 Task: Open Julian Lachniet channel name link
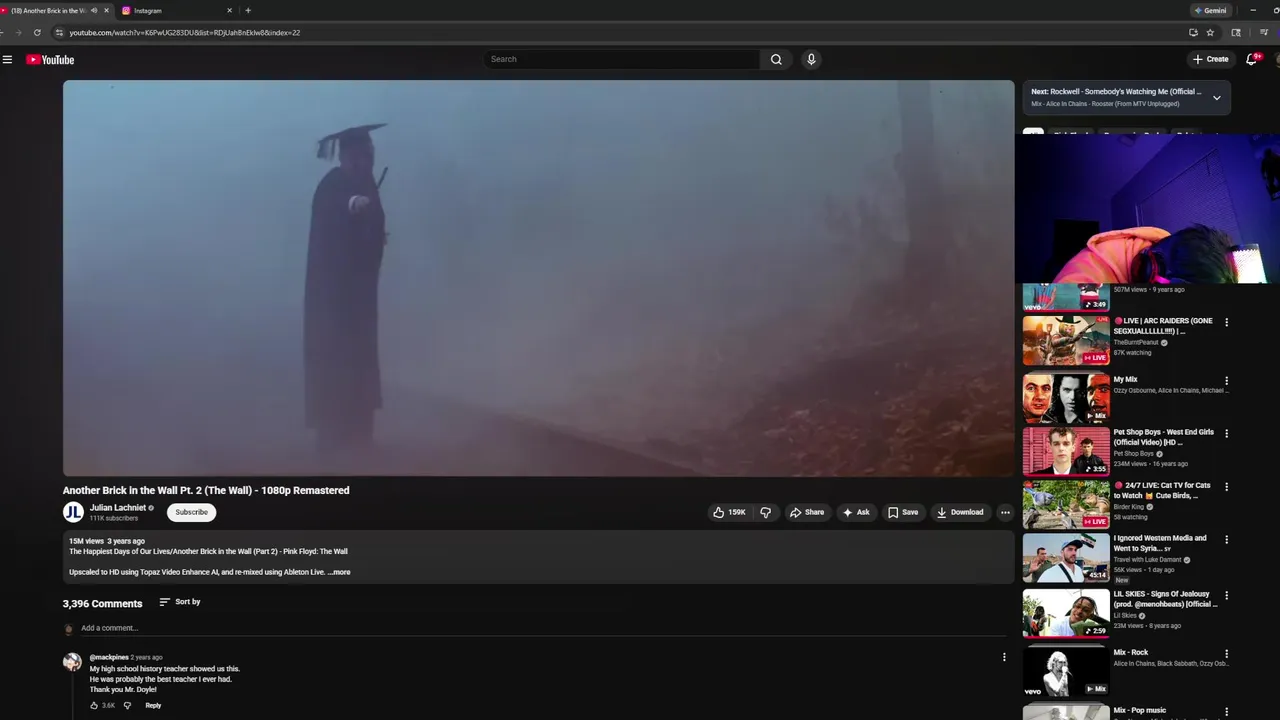(x=118, y=508)
